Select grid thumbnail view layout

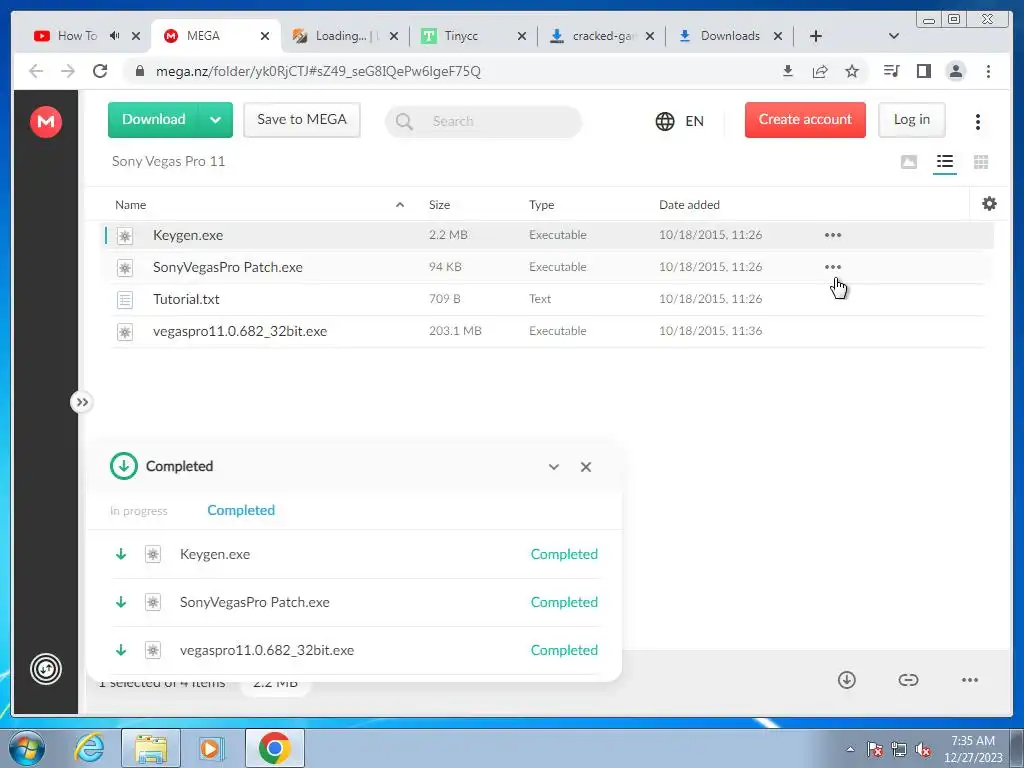click(981, 162)
